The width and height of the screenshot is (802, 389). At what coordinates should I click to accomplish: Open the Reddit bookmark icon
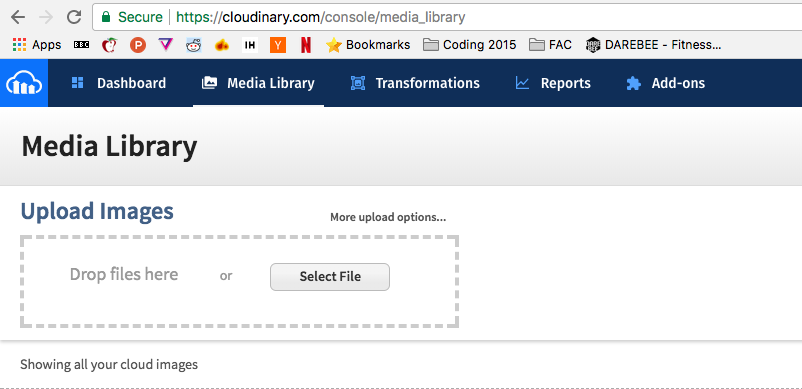pos(193,45)
